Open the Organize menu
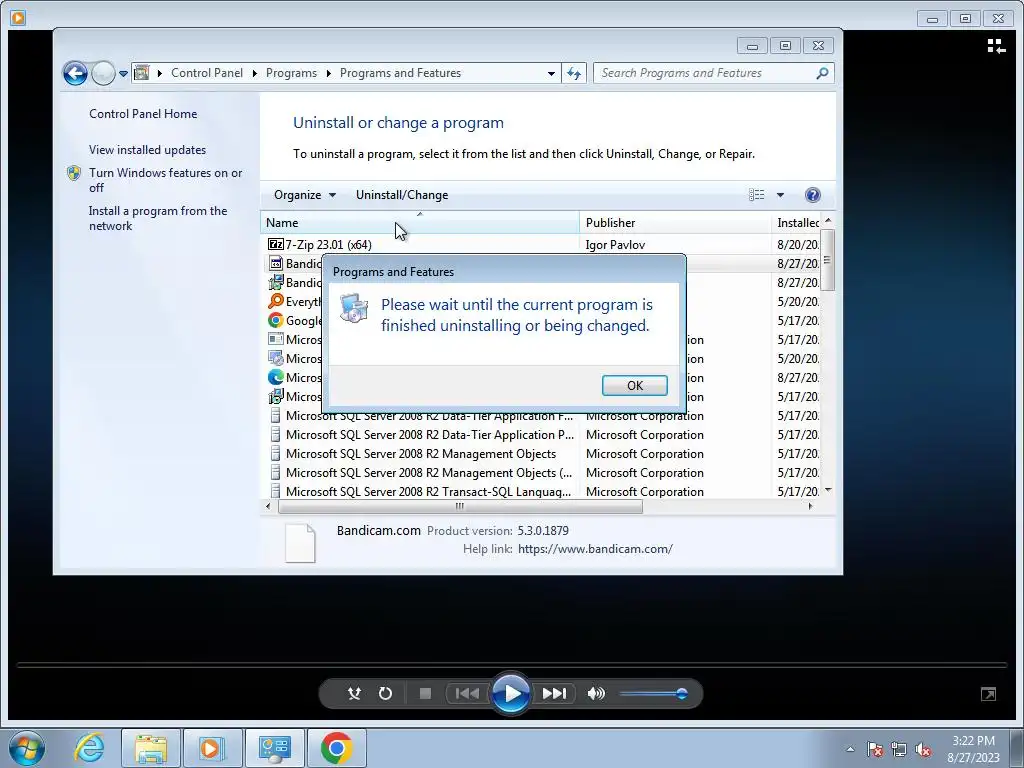This screenshot has height=768, width=1024. [304, 195]
